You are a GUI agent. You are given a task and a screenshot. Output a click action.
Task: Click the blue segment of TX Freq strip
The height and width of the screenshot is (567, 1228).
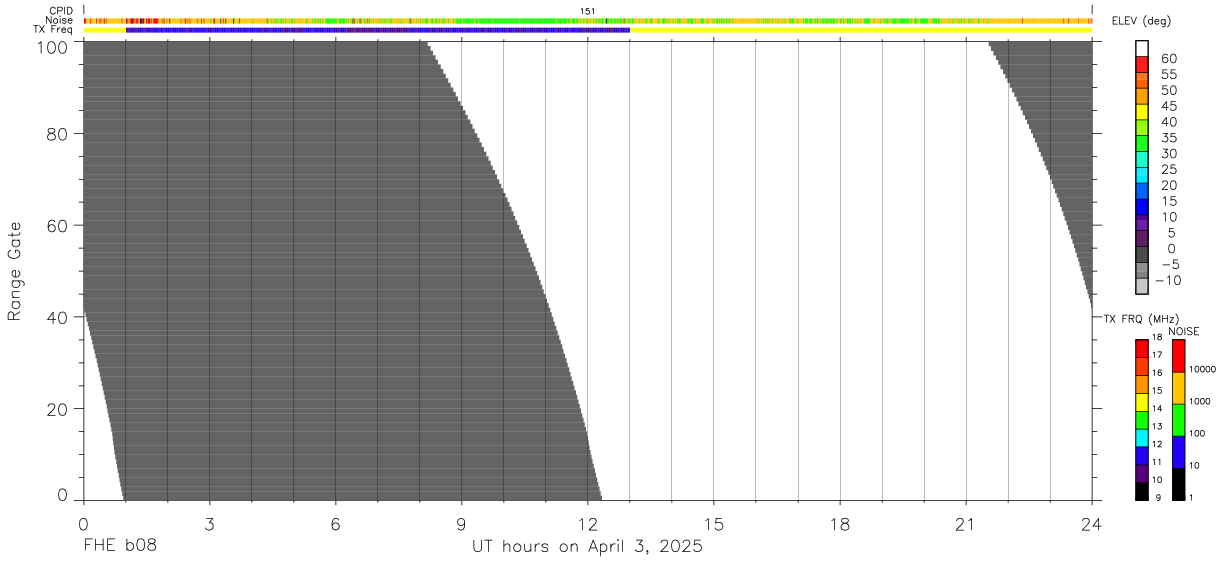point(377,30)
